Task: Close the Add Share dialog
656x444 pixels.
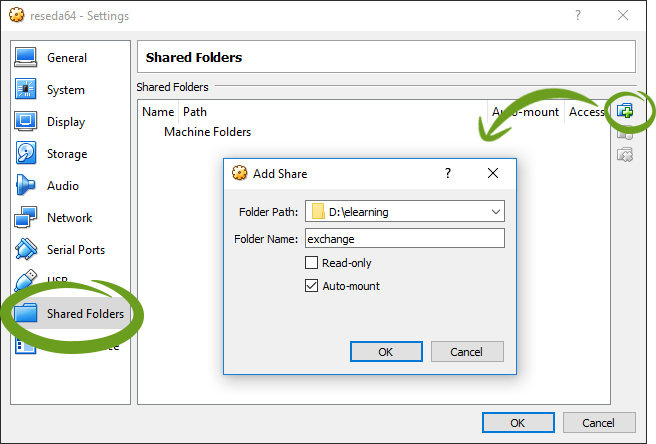Action: click(x=492, y=173)
